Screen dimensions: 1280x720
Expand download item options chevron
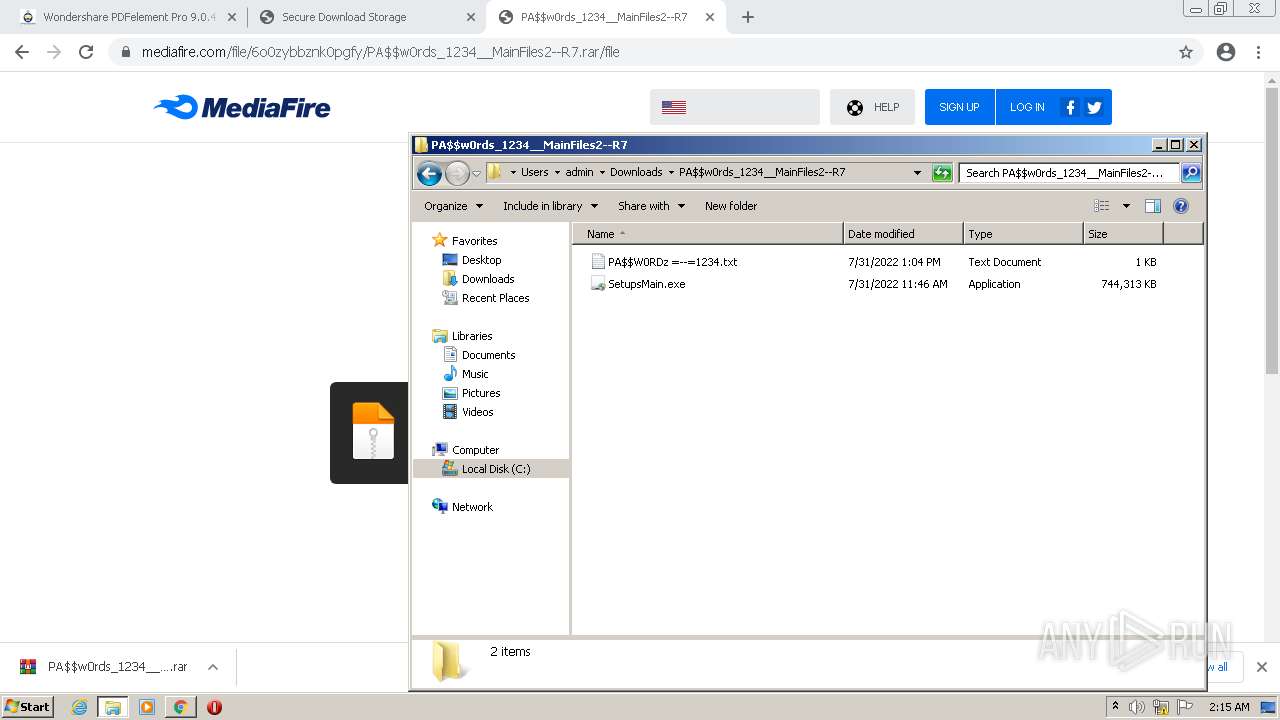pos(213,667)
